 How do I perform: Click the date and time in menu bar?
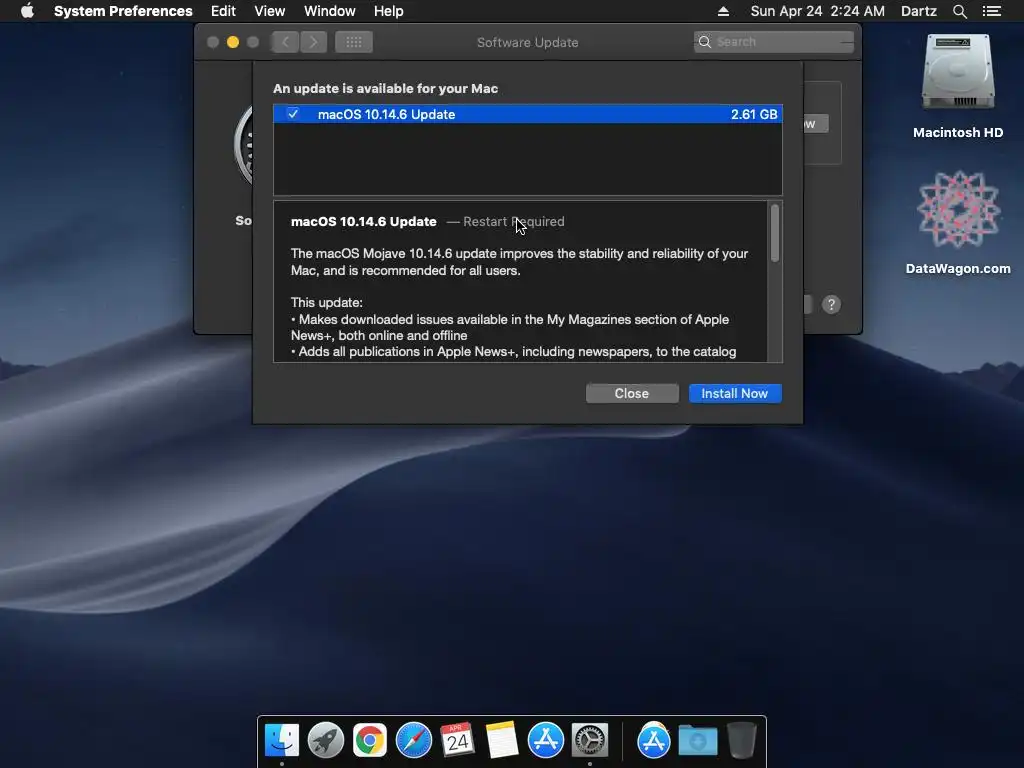coord(818,11)
